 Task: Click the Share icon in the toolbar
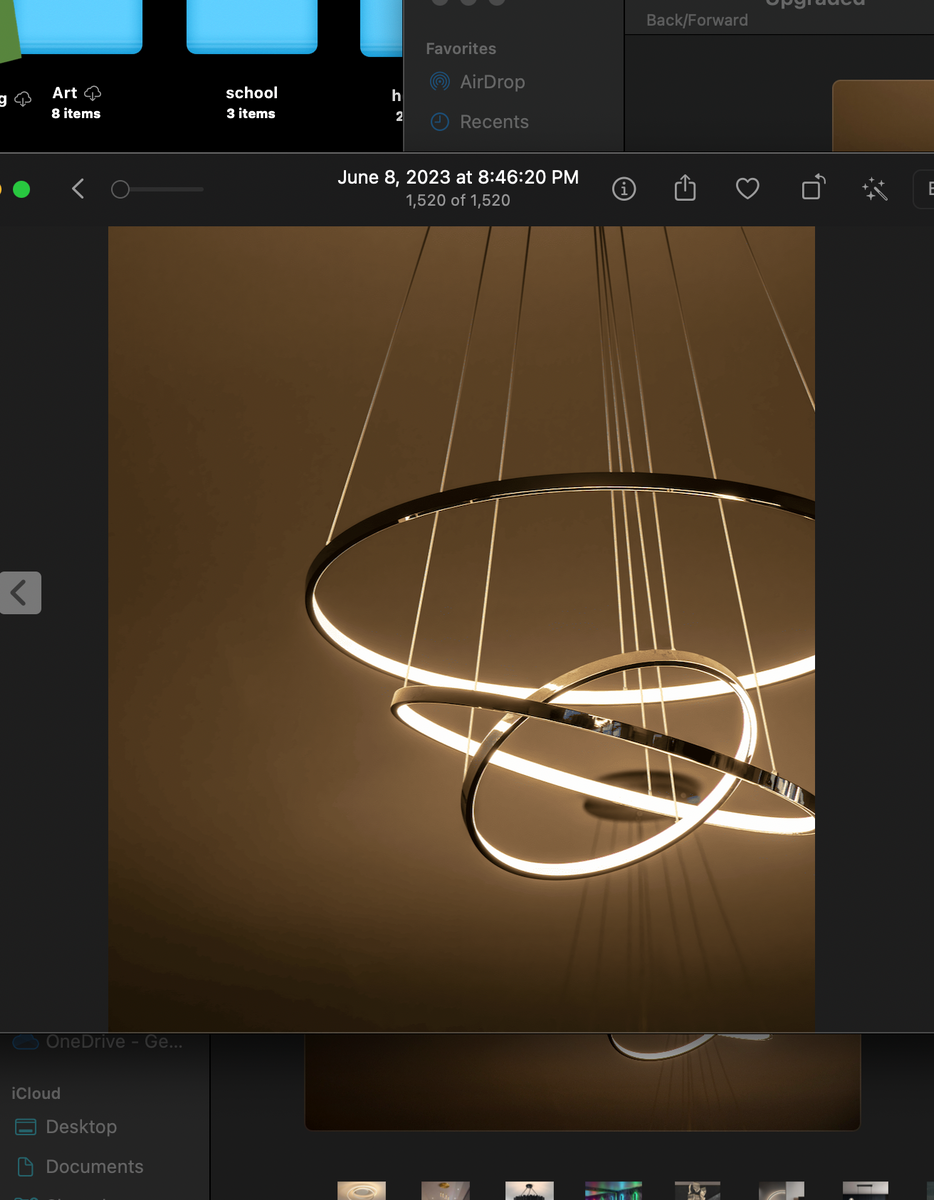(684, 188)
